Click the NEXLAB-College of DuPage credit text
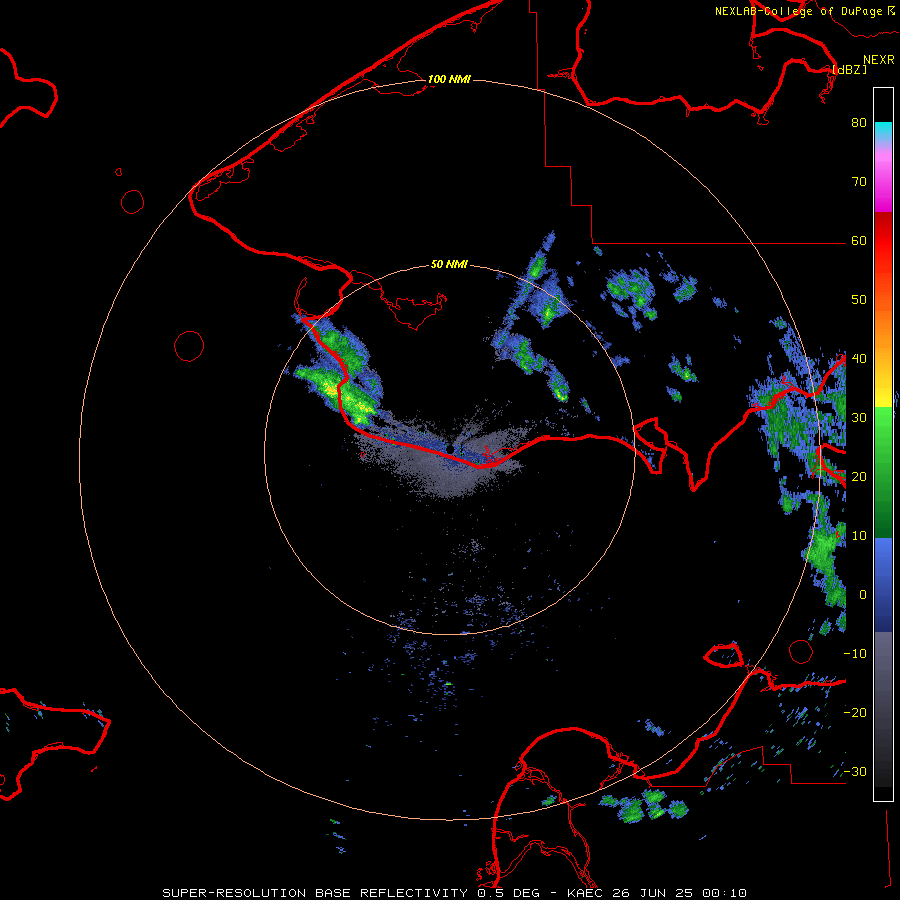The height and width of the screenshot is (900, 900). coord(804,11)
